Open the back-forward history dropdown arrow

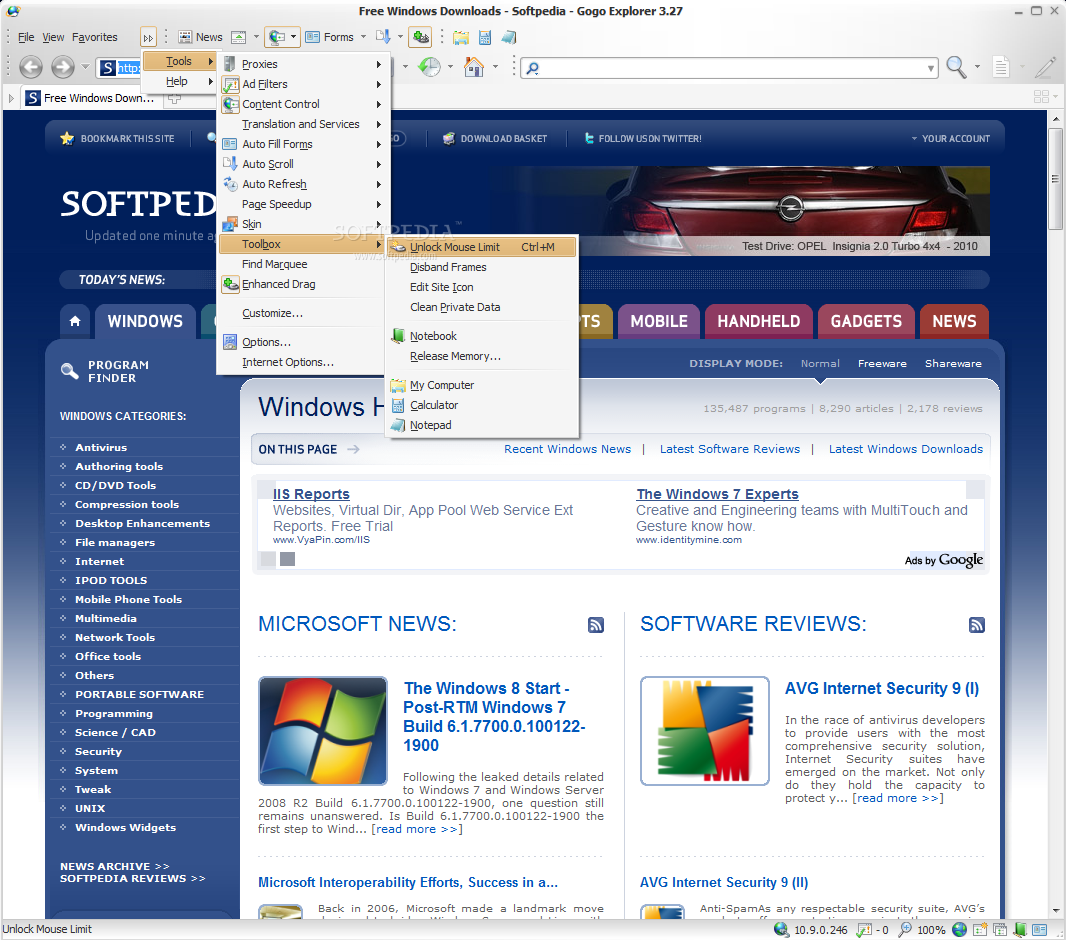pyautogui.click(x=85, y=67)
